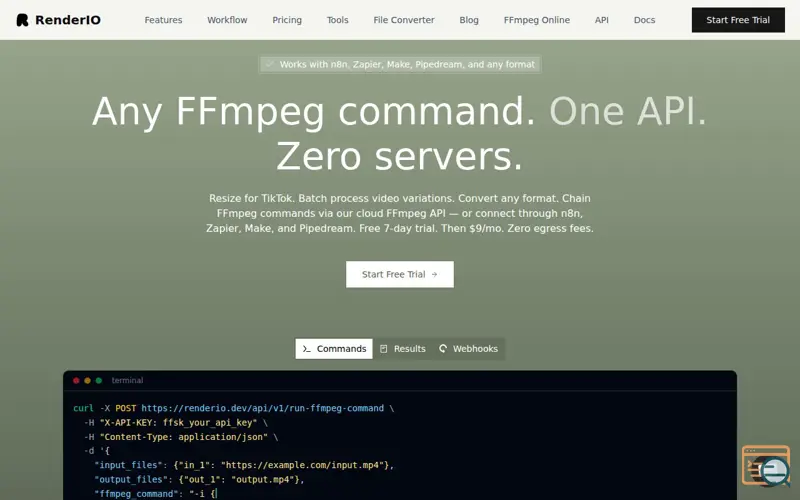Click the "output_files" code line
Image resolution: width=800 pixels, height=500 pixels.
[x=199, y=480]
